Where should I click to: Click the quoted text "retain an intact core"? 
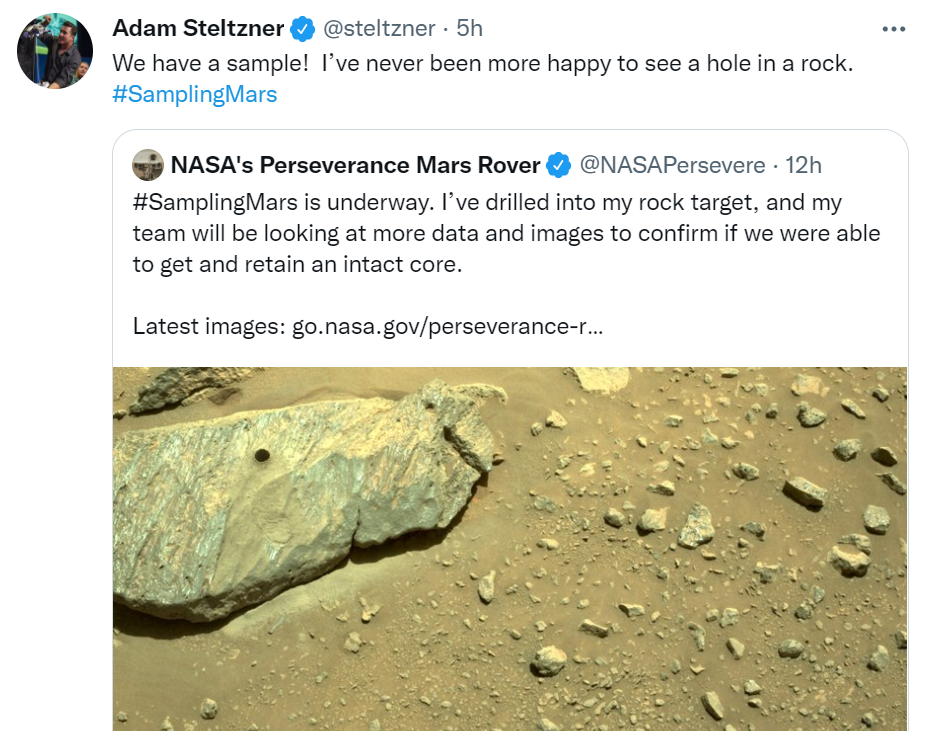tap(355, 266)
